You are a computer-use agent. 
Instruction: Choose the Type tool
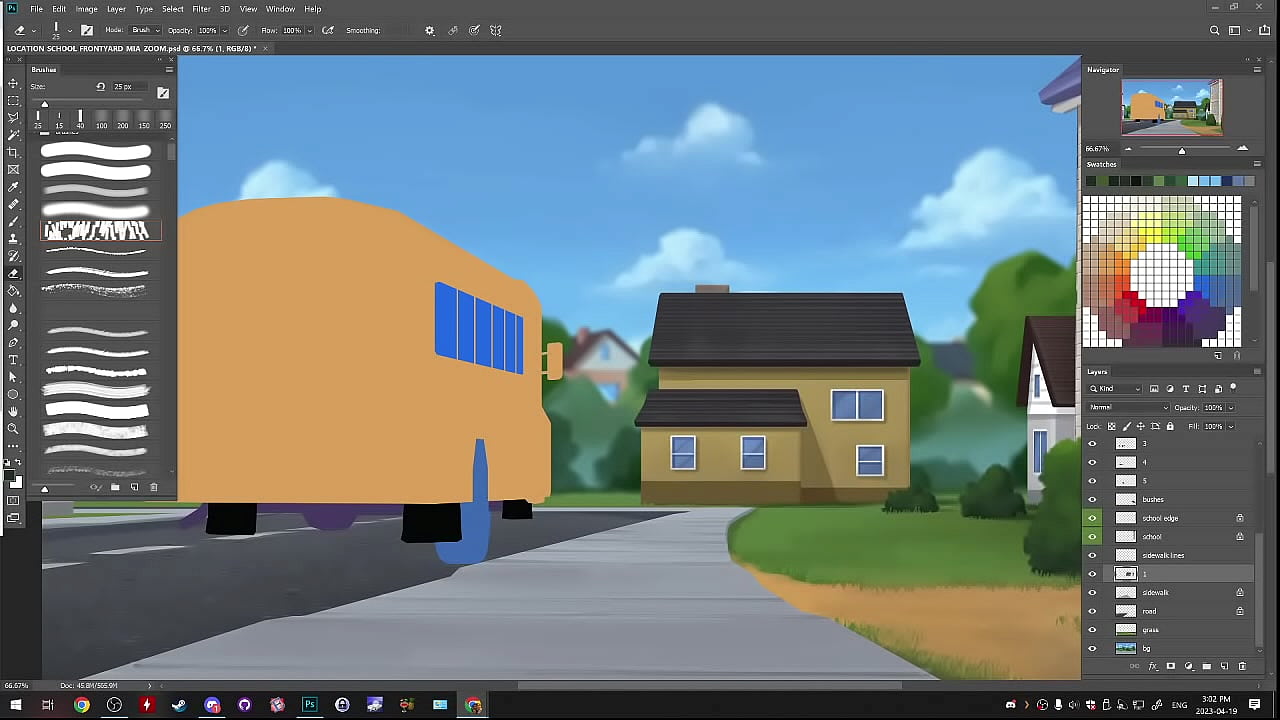point(13,359)
